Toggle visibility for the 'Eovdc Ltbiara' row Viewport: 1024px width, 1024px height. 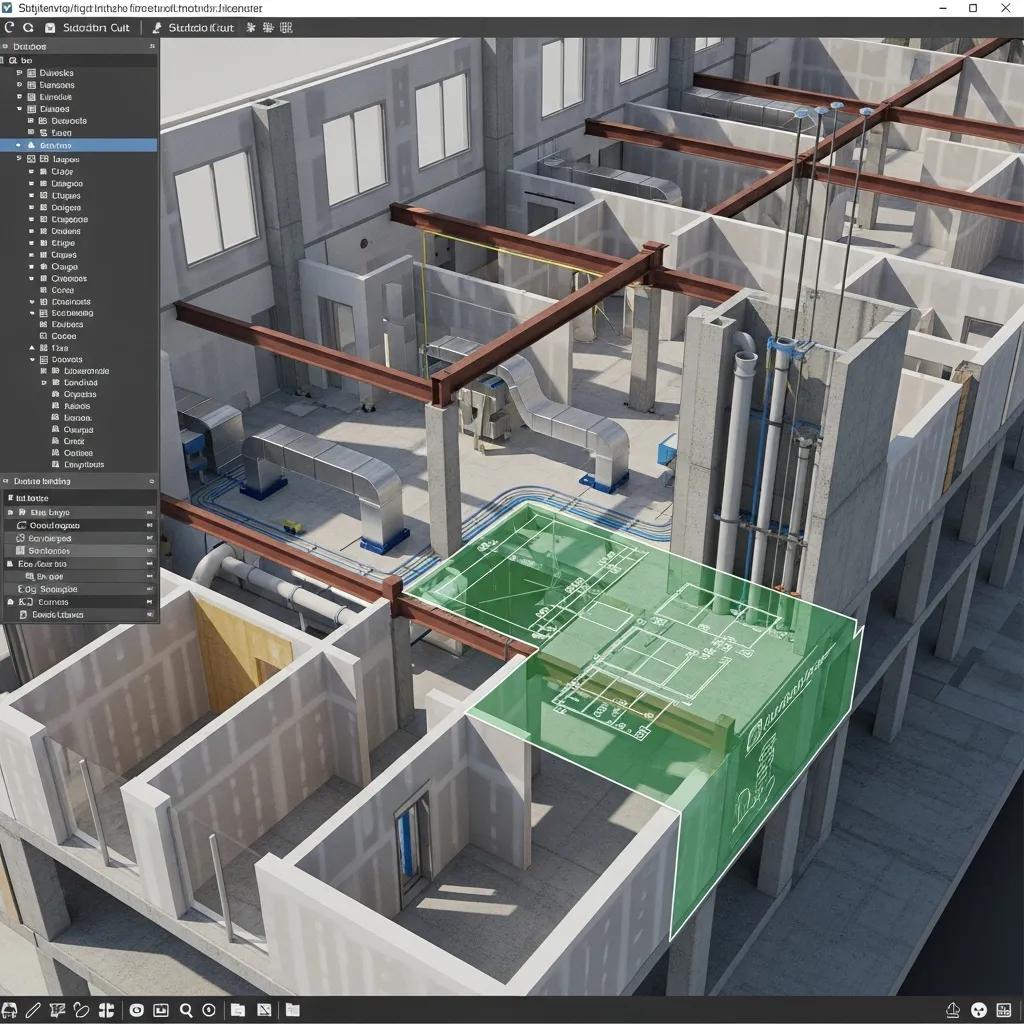click(x=150, y=615)
